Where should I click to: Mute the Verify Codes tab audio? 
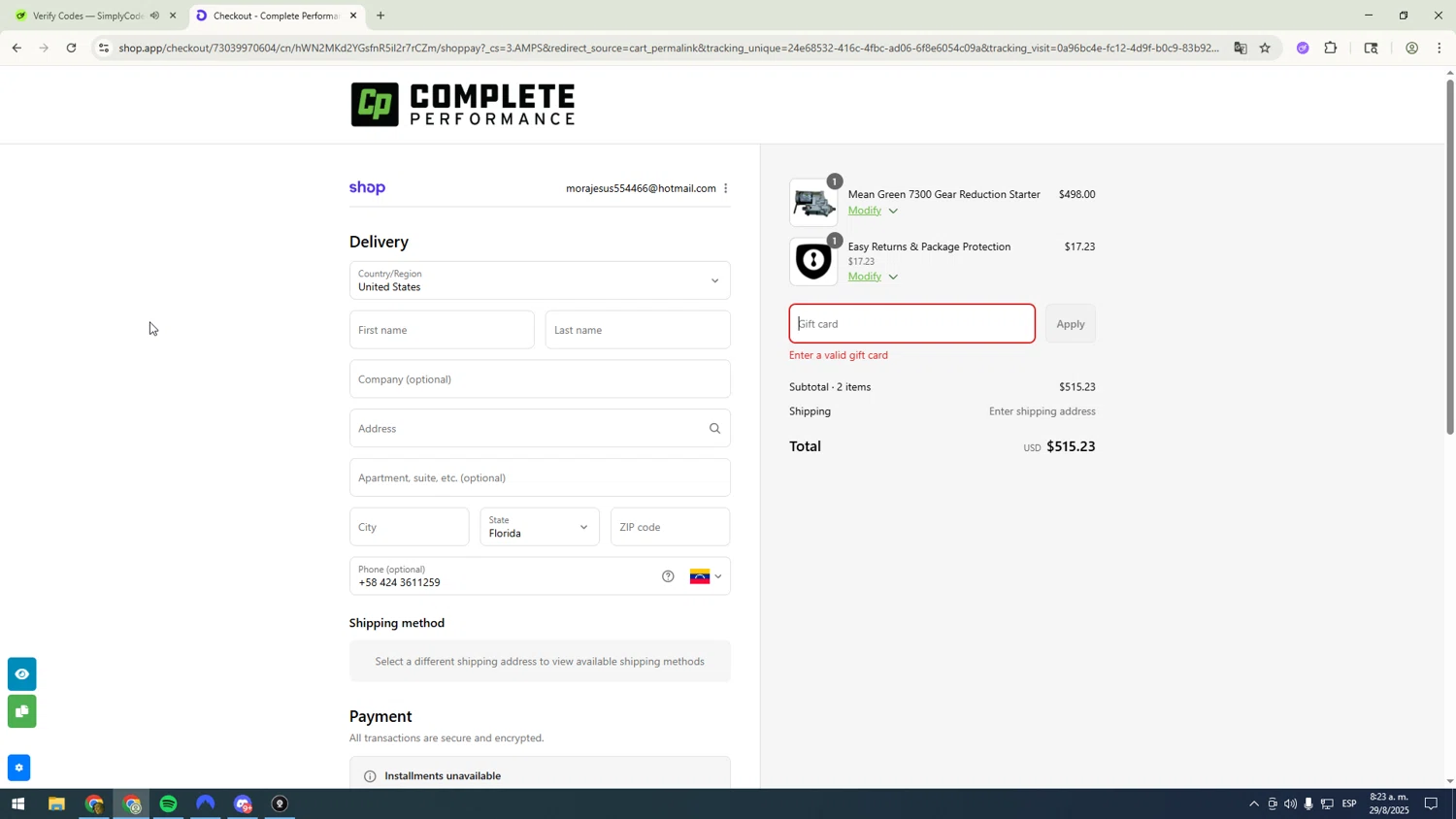(x=154, y=16)
